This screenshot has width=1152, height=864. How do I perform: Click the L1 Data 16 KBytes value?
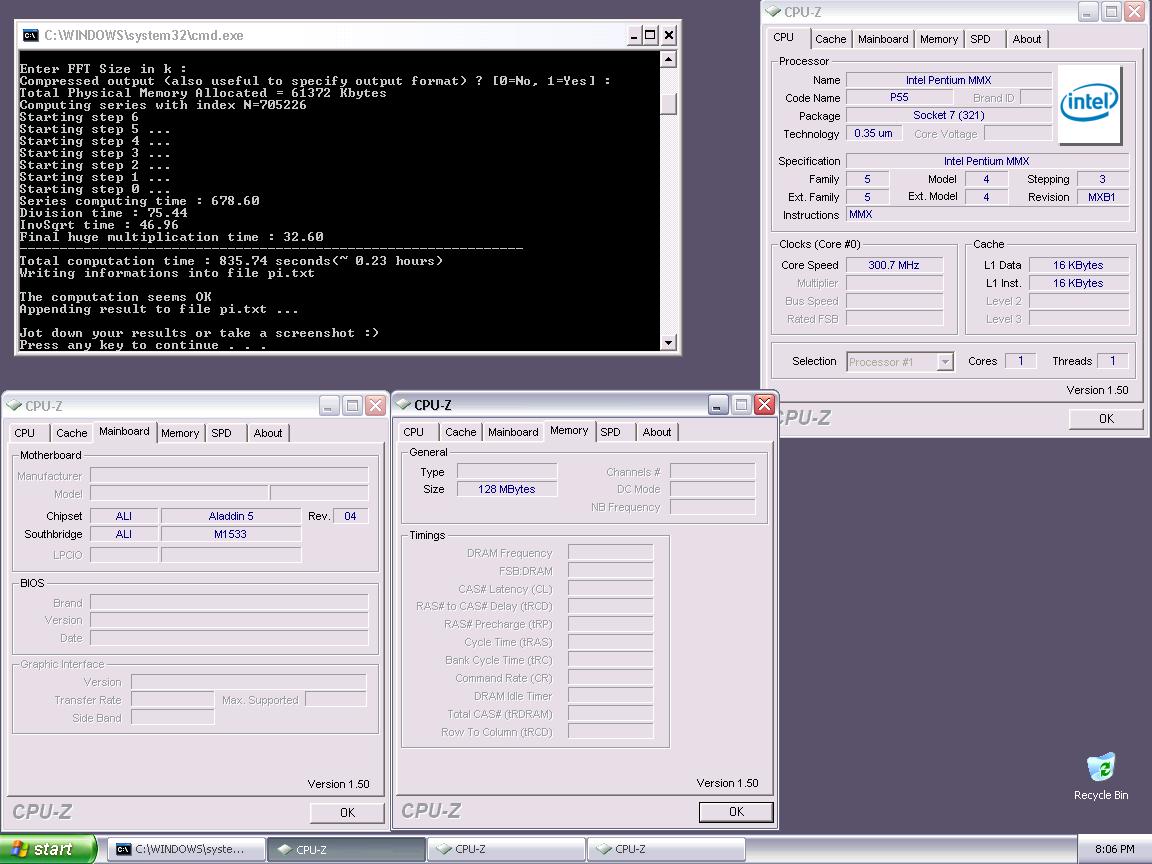click(1079, 265)
